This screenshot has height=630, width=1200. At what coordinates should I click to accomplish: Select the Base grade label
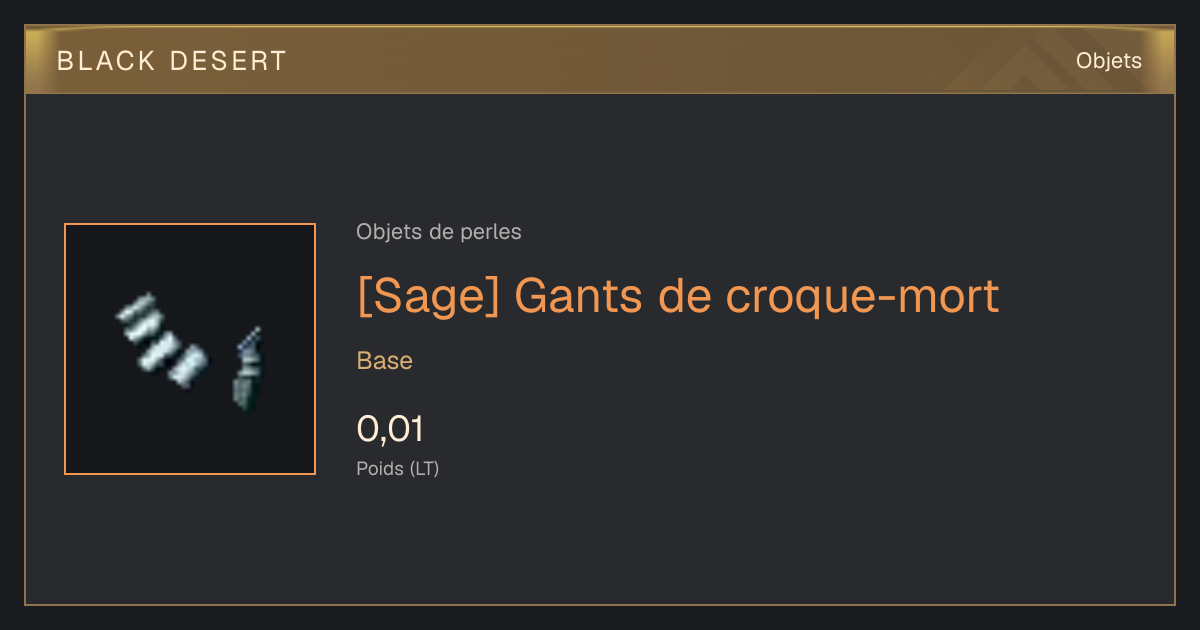385,361
